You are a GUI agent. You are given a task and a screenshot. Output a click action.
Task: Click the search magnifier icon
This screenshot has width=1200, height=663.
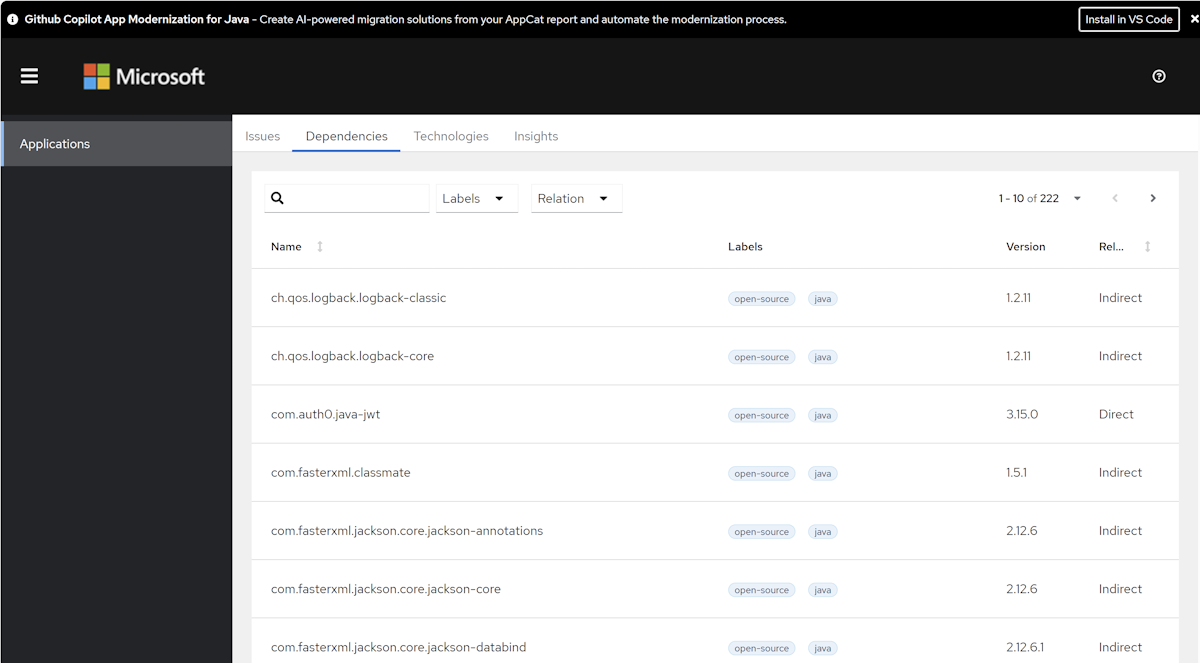click(x=278, y=198)
